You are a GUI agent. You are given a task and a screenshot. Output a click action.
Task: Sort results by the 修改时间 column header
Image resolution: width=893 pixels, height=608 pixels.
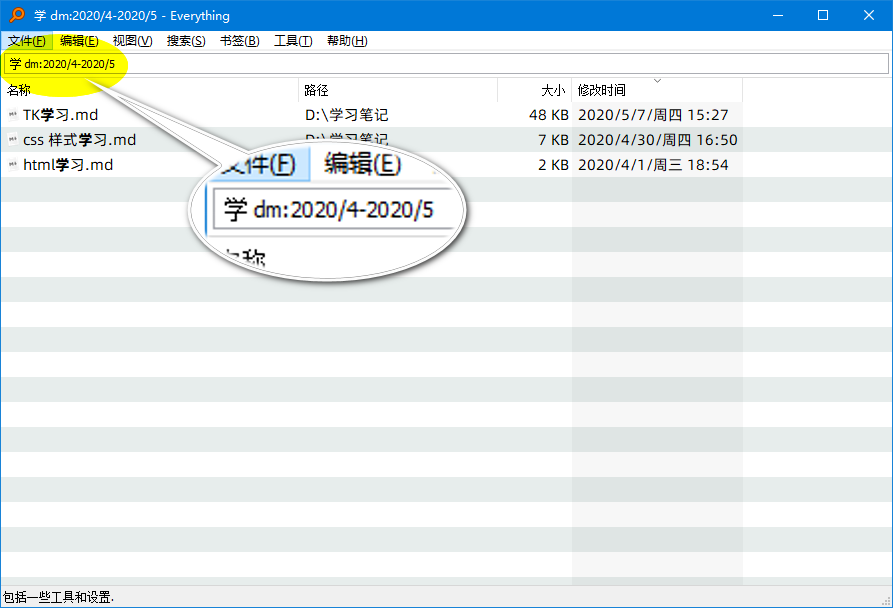(600, 90)
